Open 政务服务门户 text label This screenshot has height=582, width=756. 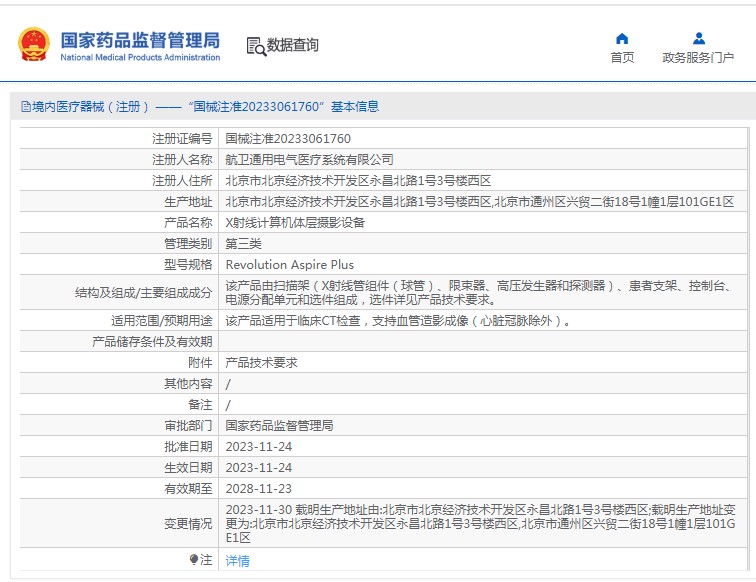click(x=698, y=58)
